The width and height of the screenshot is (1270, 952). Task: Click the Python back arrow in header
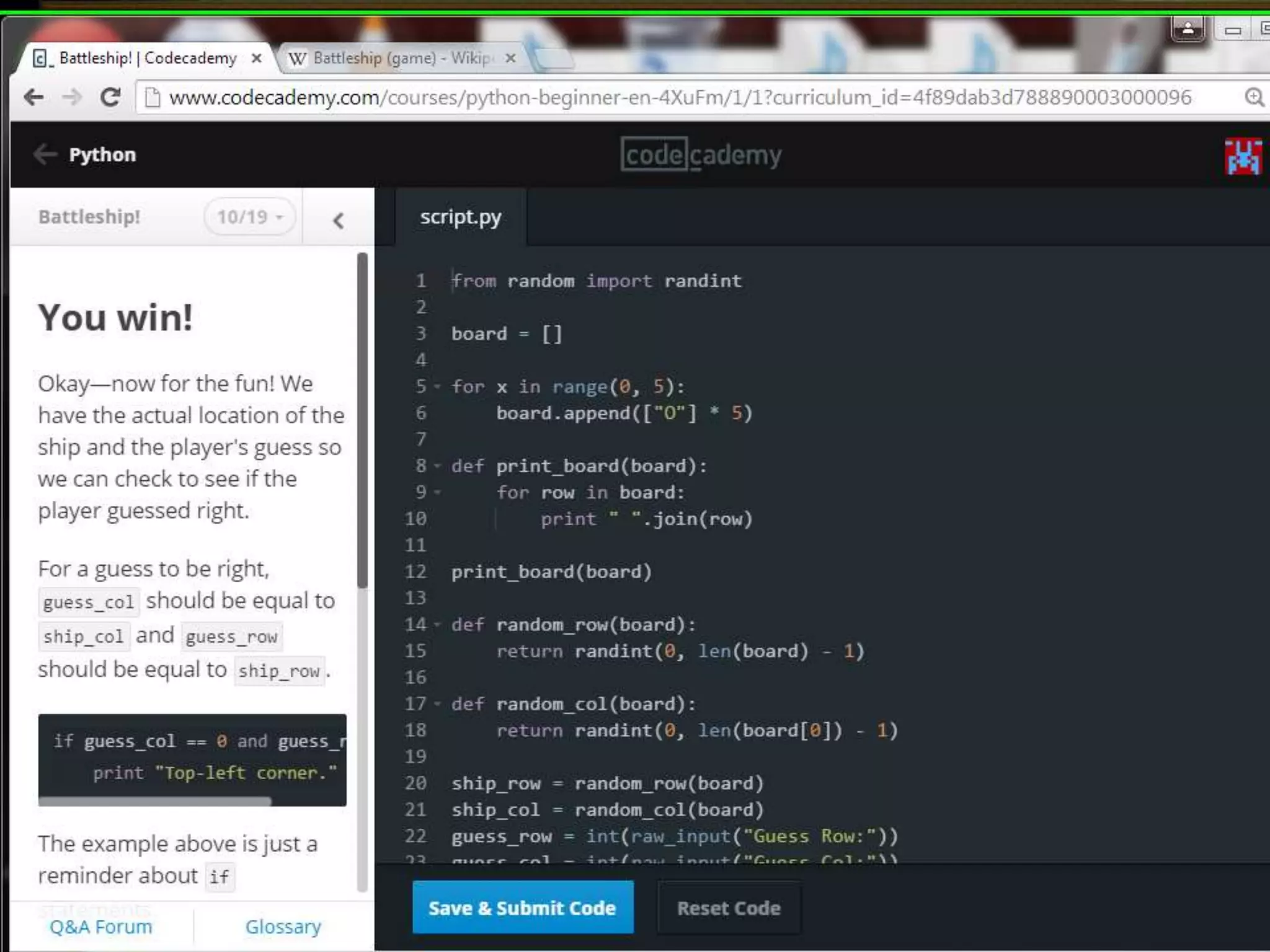pyautogui.click(x=45, y=154)
